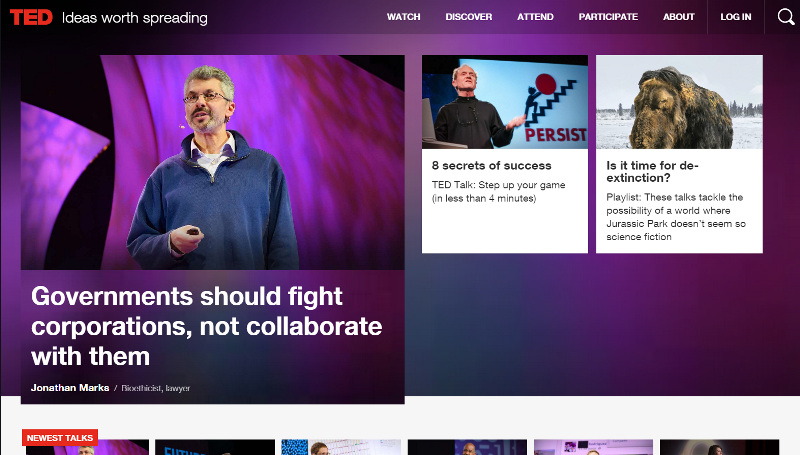The height and width of the screenshot is (455, 800).
Task: Click the headline 'Governments should fight corporations'
Action: coord(207,326)
